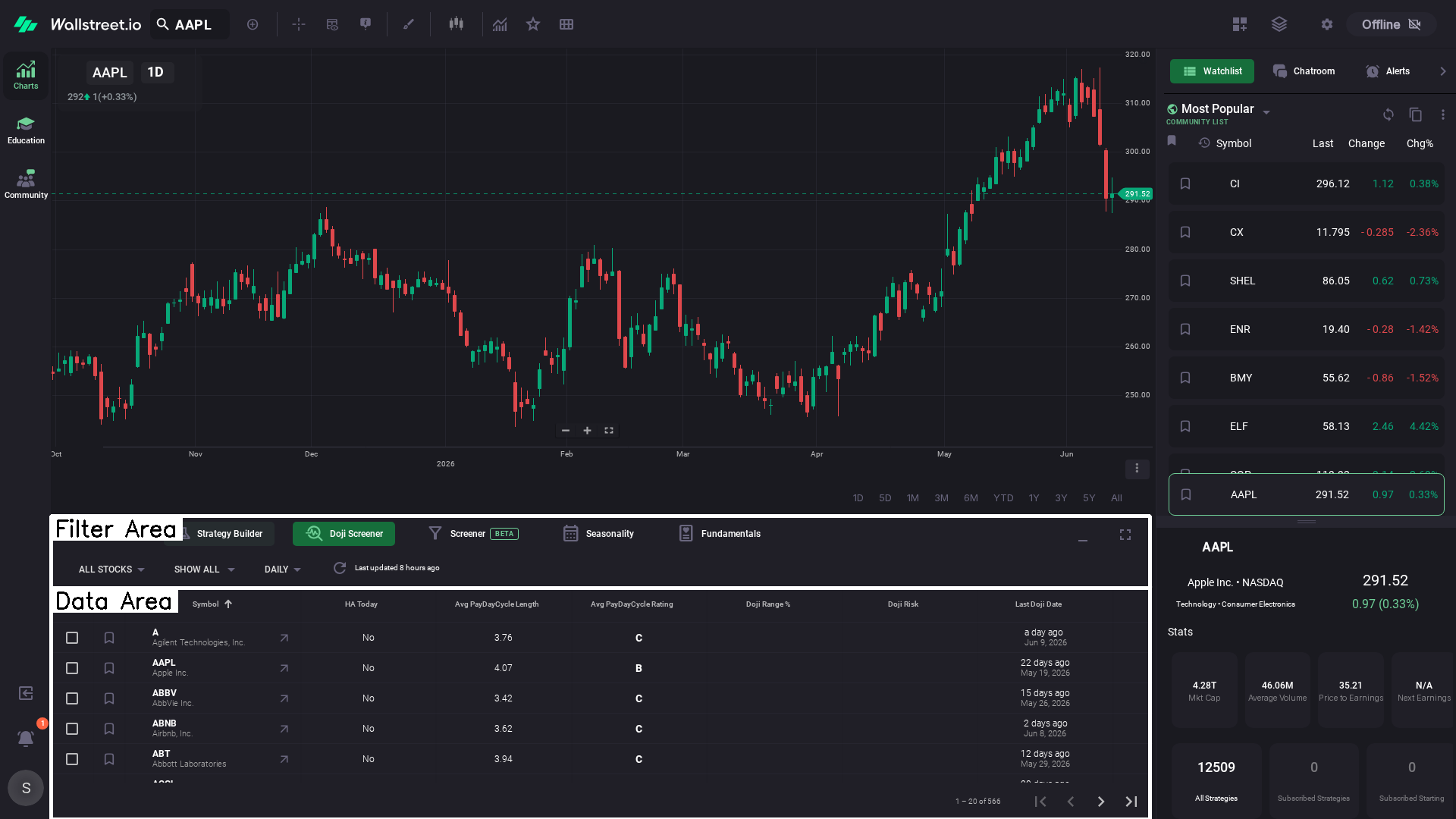Set chart range to 3M
Viewport: 1456px width, 819px height.
pyautogui.click(x=941, y=498)
